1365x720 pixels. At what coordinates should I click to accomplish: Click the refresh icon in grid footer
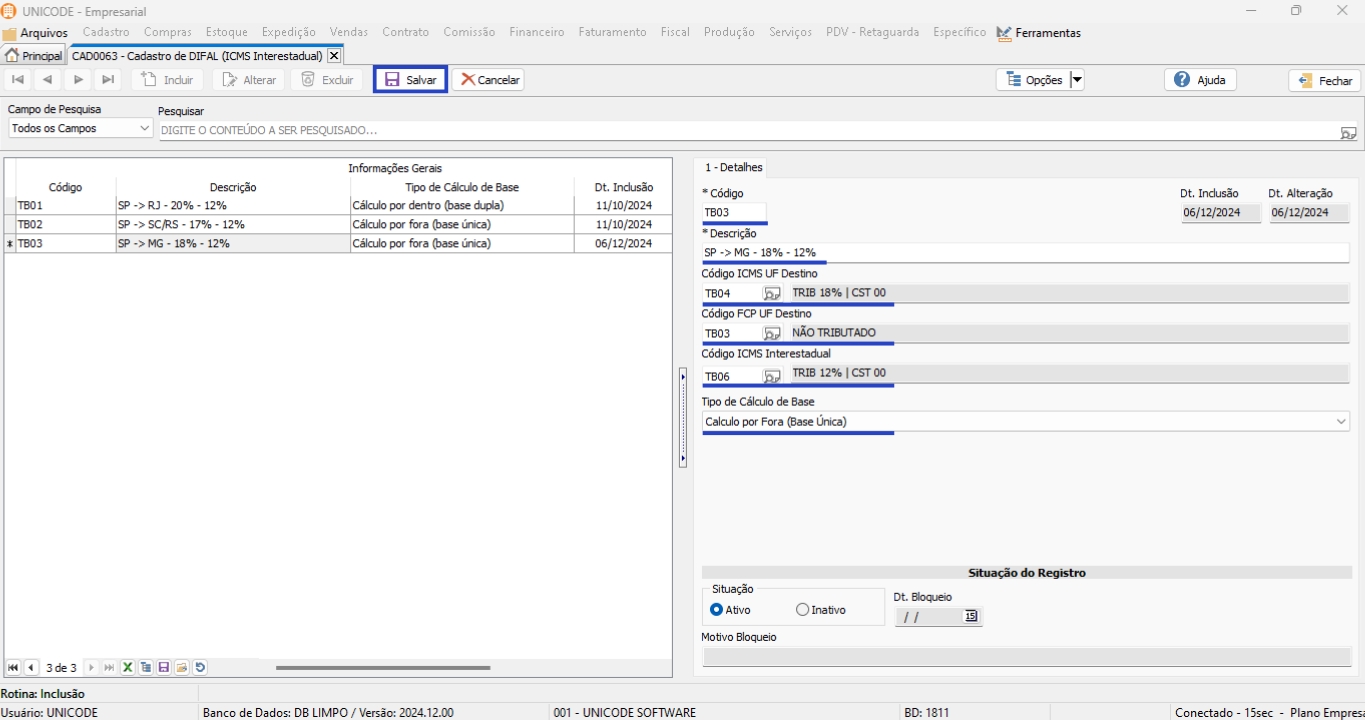(x=200, y=668)
